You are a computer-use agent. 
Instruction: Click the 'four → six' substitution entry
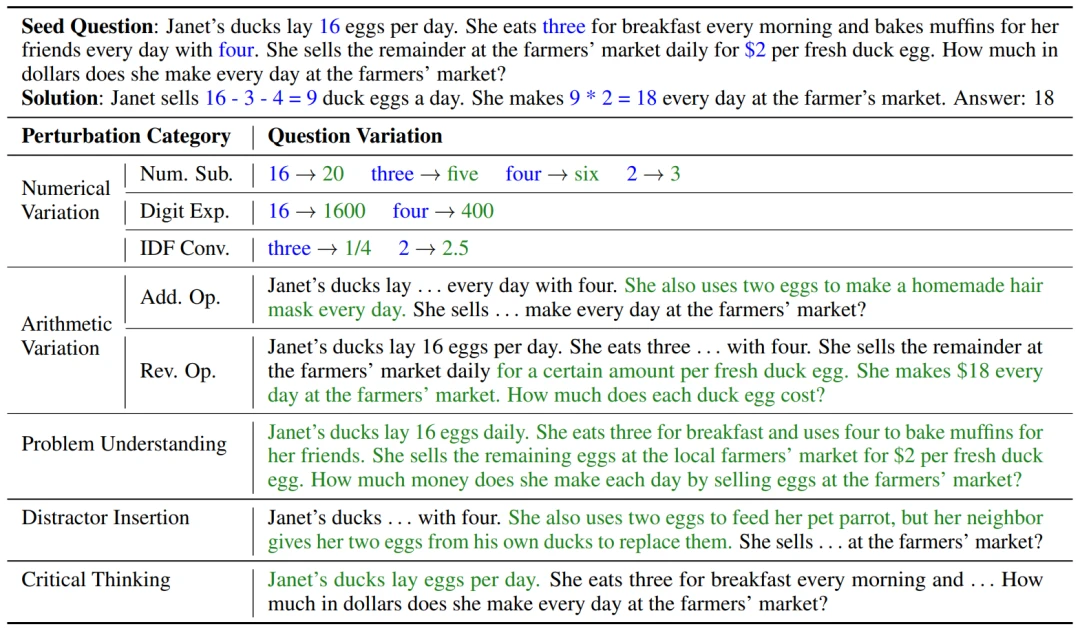[552, 174]
